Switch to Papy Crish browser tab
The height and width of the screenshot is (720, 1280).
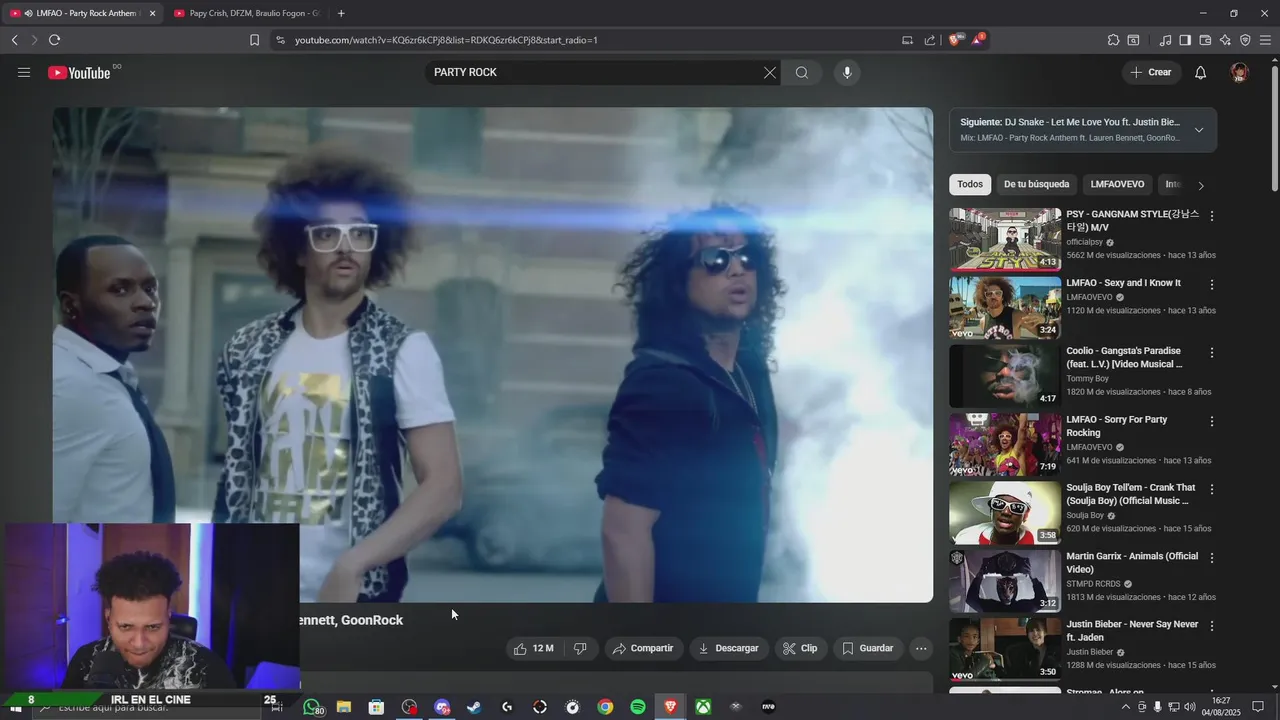(246, 13)
